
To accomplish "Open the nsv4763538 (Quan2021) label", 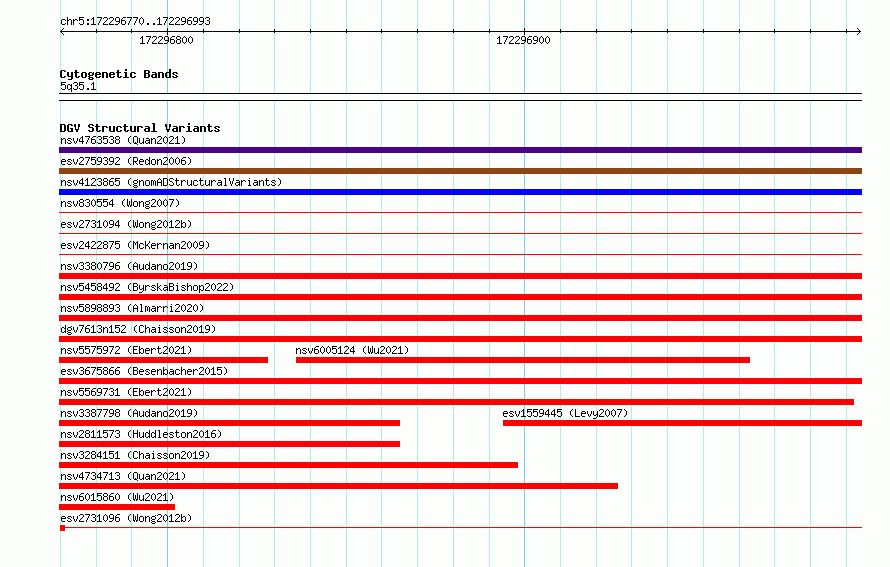I will tap(123, 140).
